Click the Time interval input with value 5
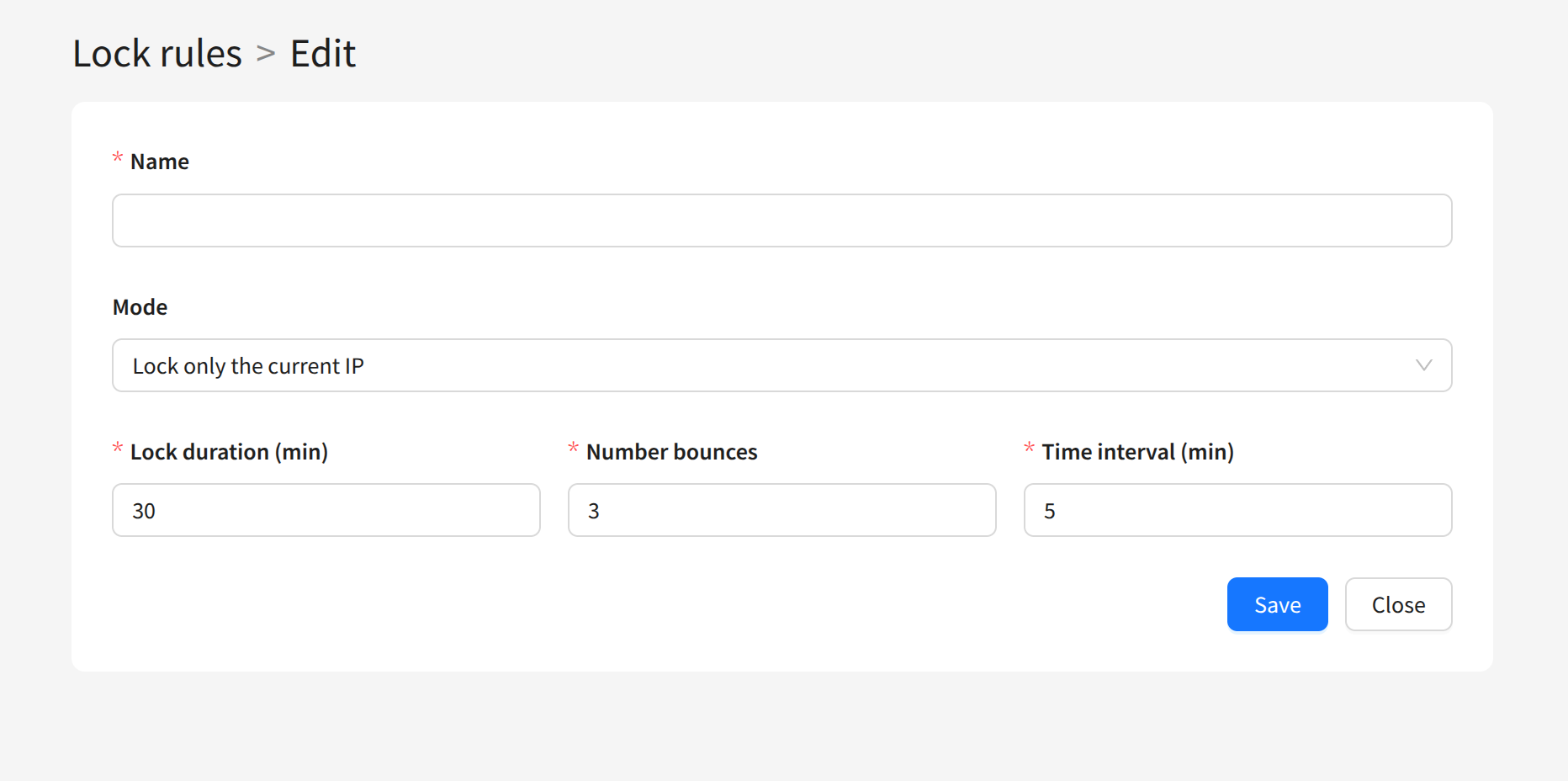The image size is (1568, 781). [x=1237, y=510]
